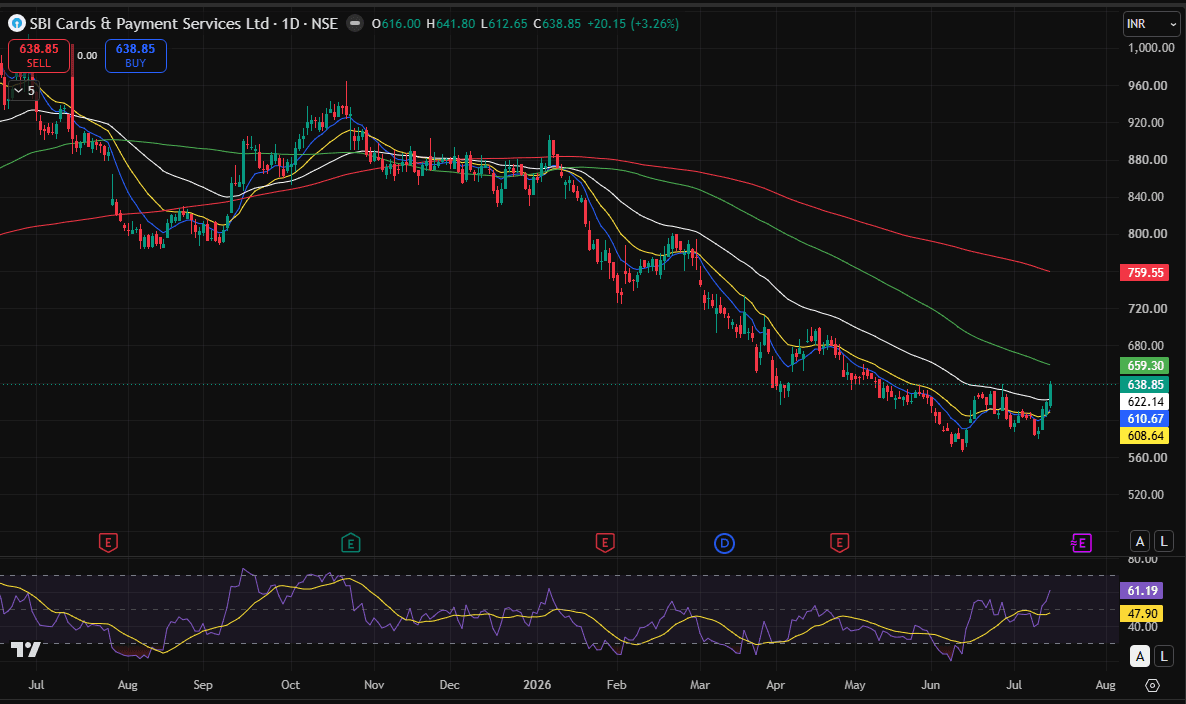Click the 1,000.00 price axis label
The image size is (1186, 704).
tap(1150, 48)
